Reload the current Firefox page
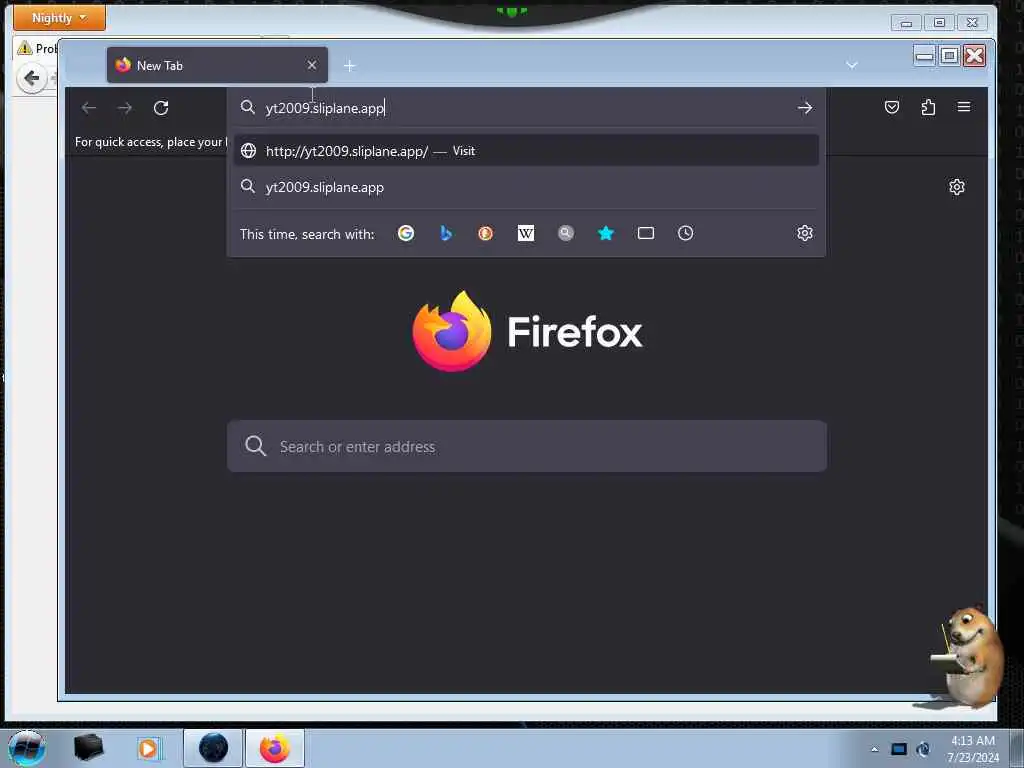Image resolution: width=1024 pixels, height=768 pixels. click(x=161, y=108)
